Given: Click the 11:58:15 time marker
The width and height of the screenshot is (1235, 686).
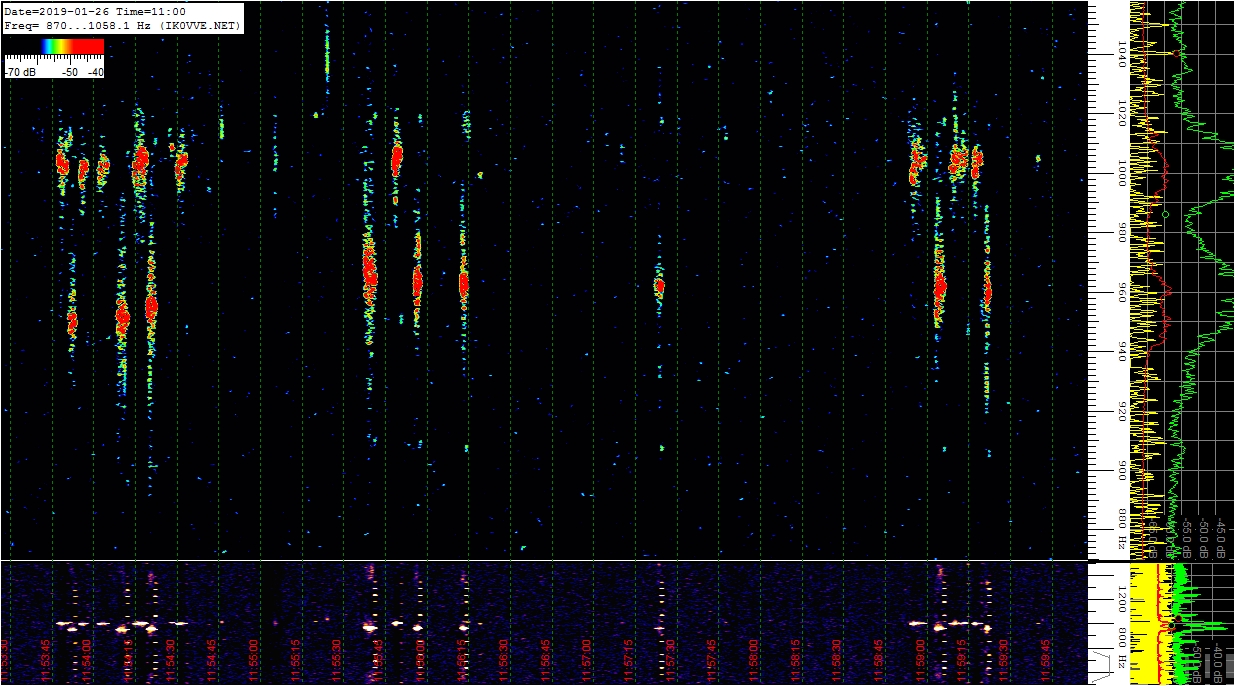Looking at the screenshot, I should coord(795,660).
